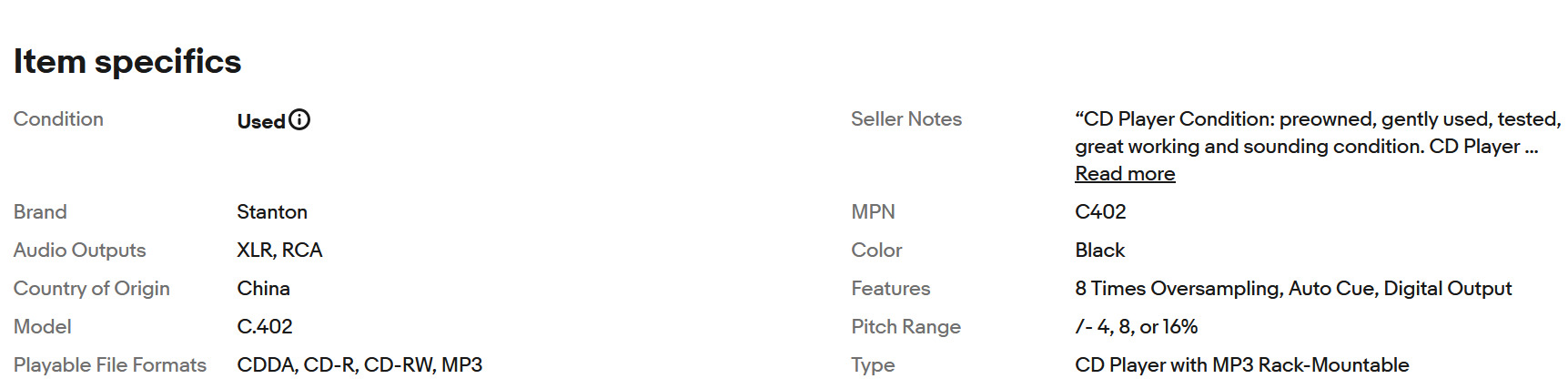Click the 8 Times Oversampling features value
Image resolution: width=1568 pixels, height=389 pixels.
coord(1292,289)
